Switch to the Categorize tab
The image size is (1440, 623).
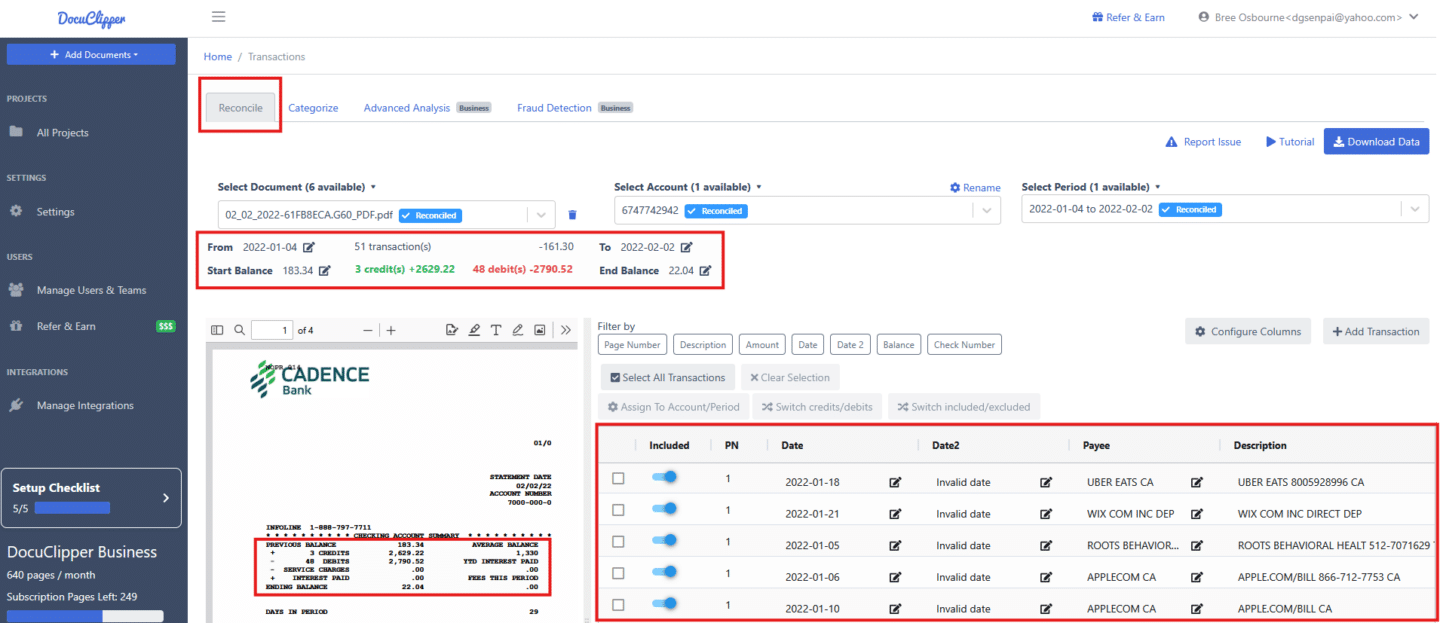(x=313, y=108)
